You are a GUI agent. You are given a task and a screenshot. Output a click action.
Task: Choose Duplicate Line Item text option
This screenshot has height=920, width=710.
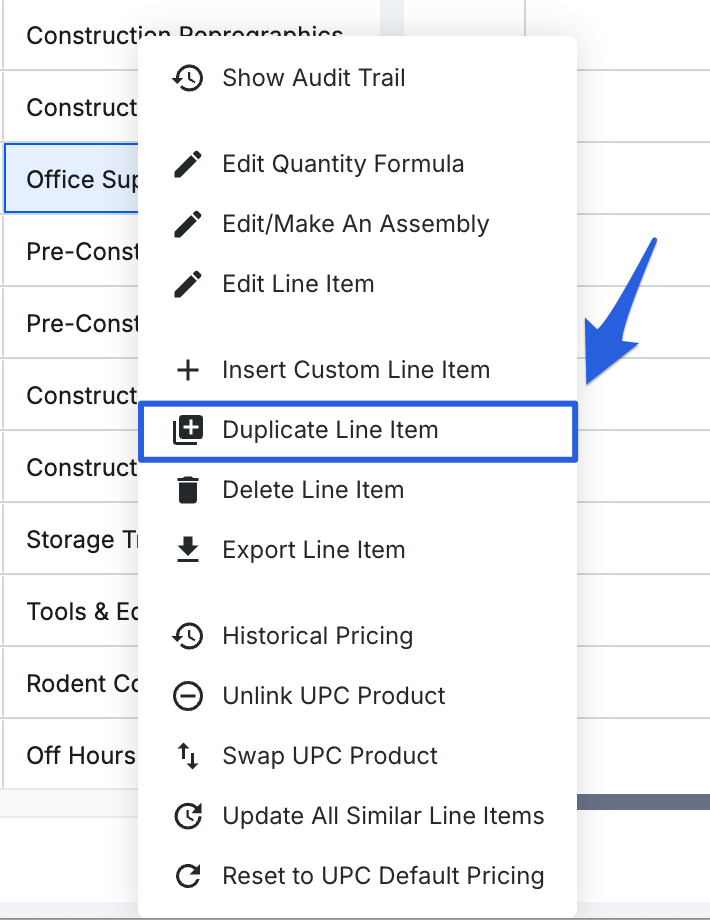330,430
